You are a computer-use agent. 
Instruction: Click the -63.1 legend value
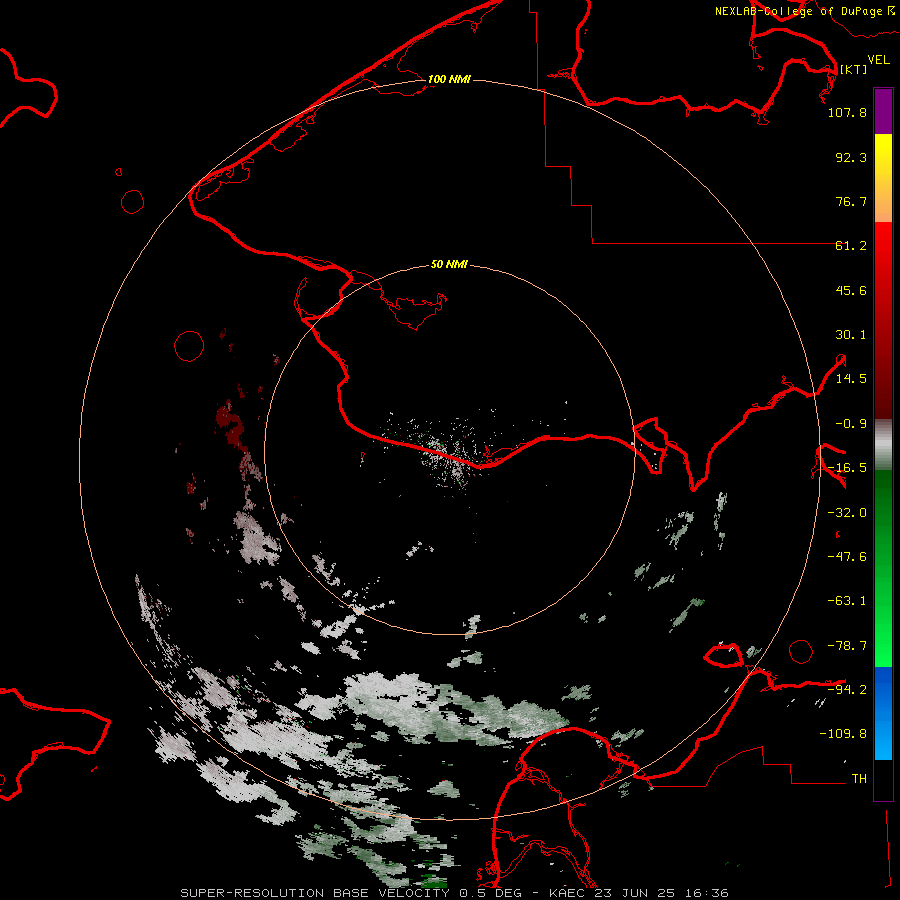847,601
